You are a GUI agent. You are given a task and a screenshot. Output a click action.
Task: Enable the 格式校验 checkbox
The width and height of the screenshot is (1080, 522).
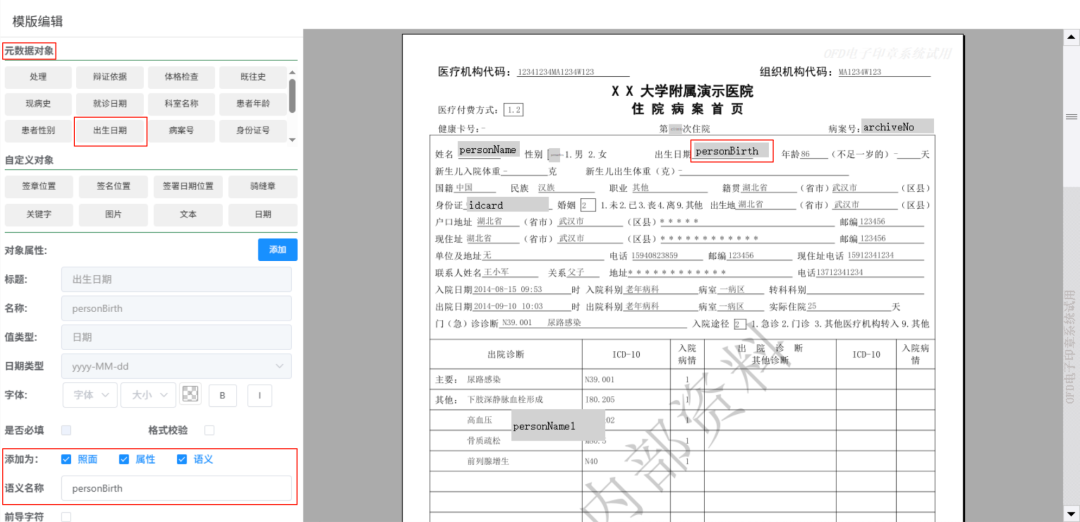209,430
